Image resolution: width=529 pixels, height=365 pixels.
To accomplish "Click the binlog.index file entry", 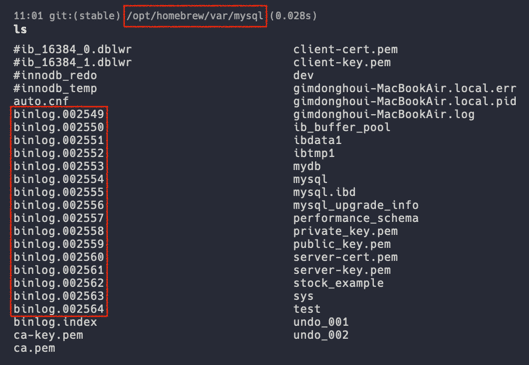I will (55, 322).
